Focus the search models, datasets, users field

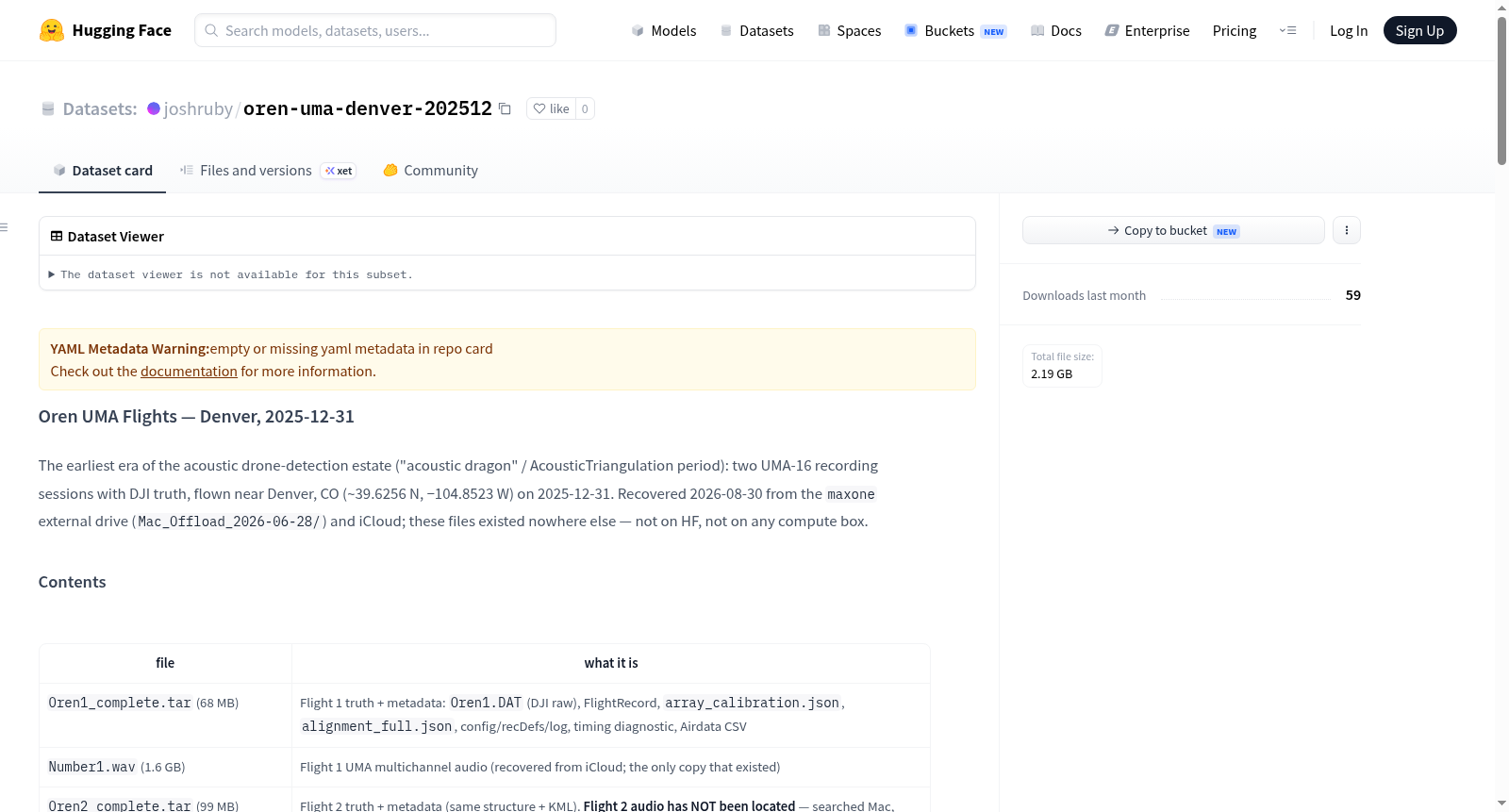375,30
